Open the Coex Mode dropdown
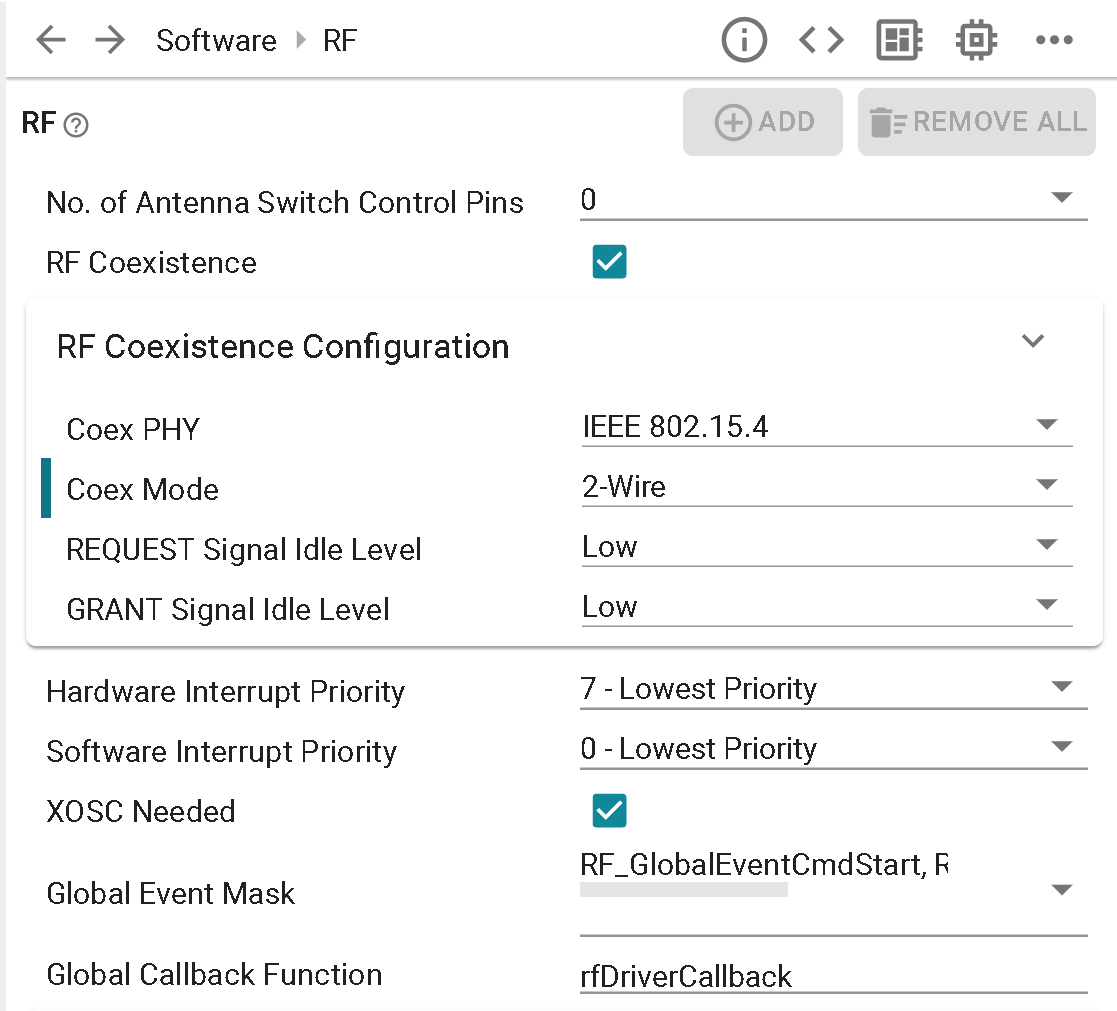 click(x=1047, y=484)
